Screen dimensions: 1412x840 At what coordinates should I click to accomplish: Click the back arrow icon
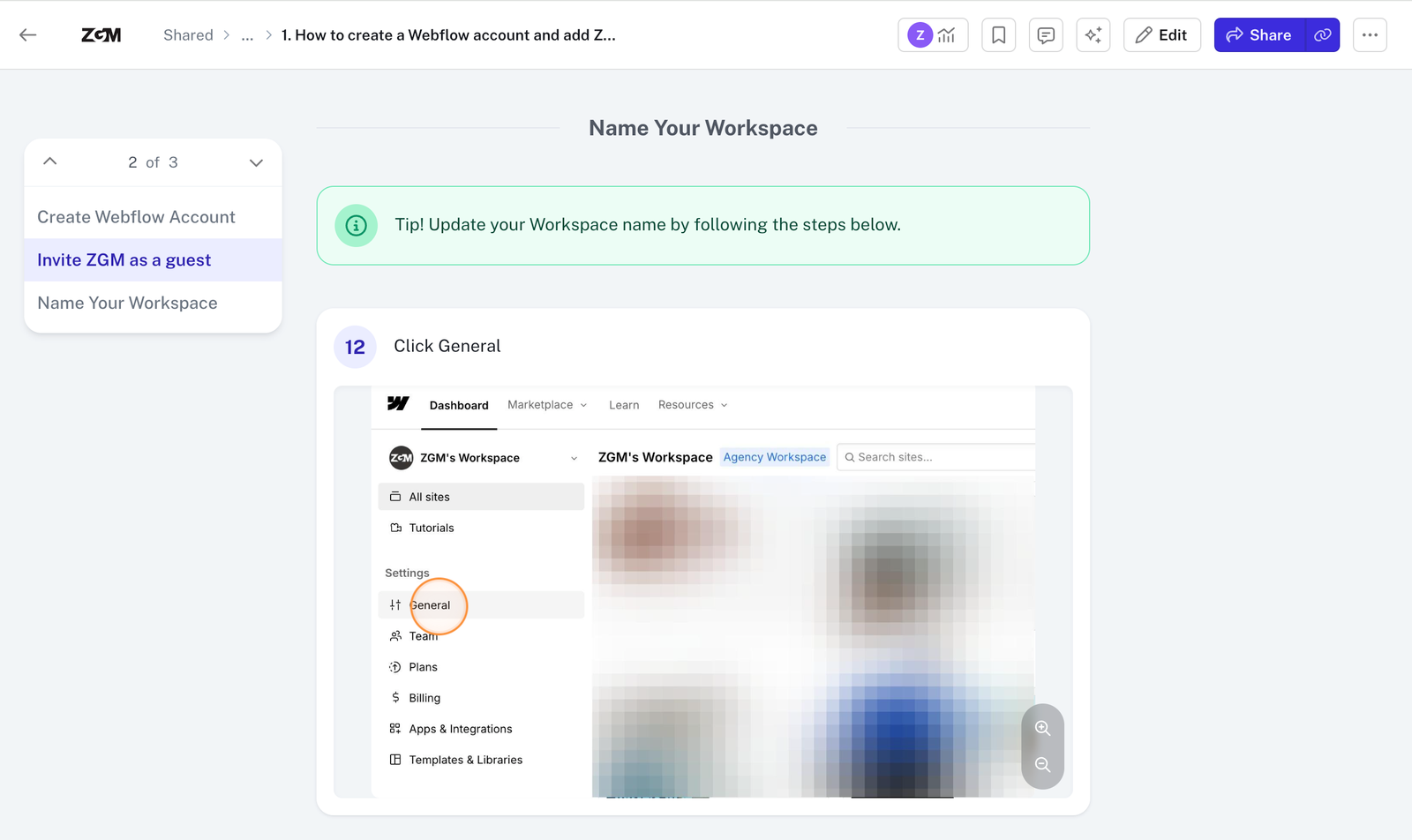coord(28,35)
